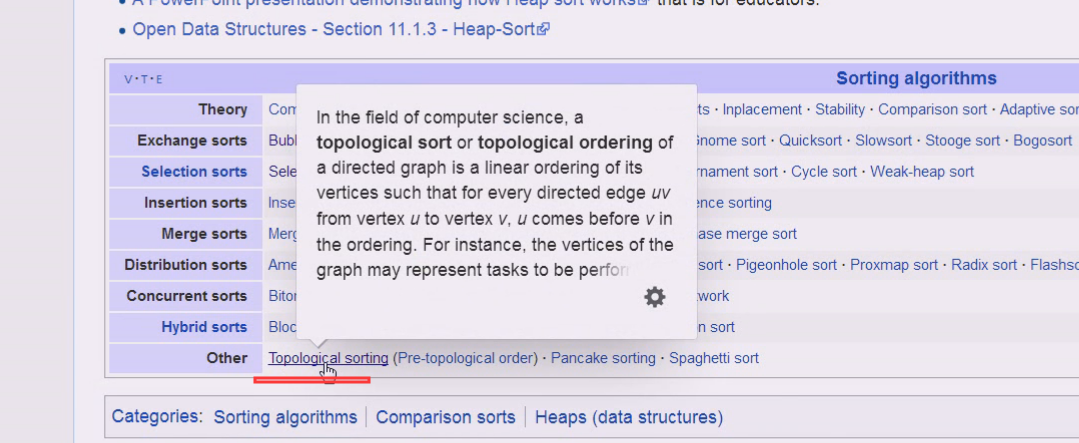The height and width of the screenshot is (443, 1079).
Task: Open the Categories link
Action: coord(156,417)
